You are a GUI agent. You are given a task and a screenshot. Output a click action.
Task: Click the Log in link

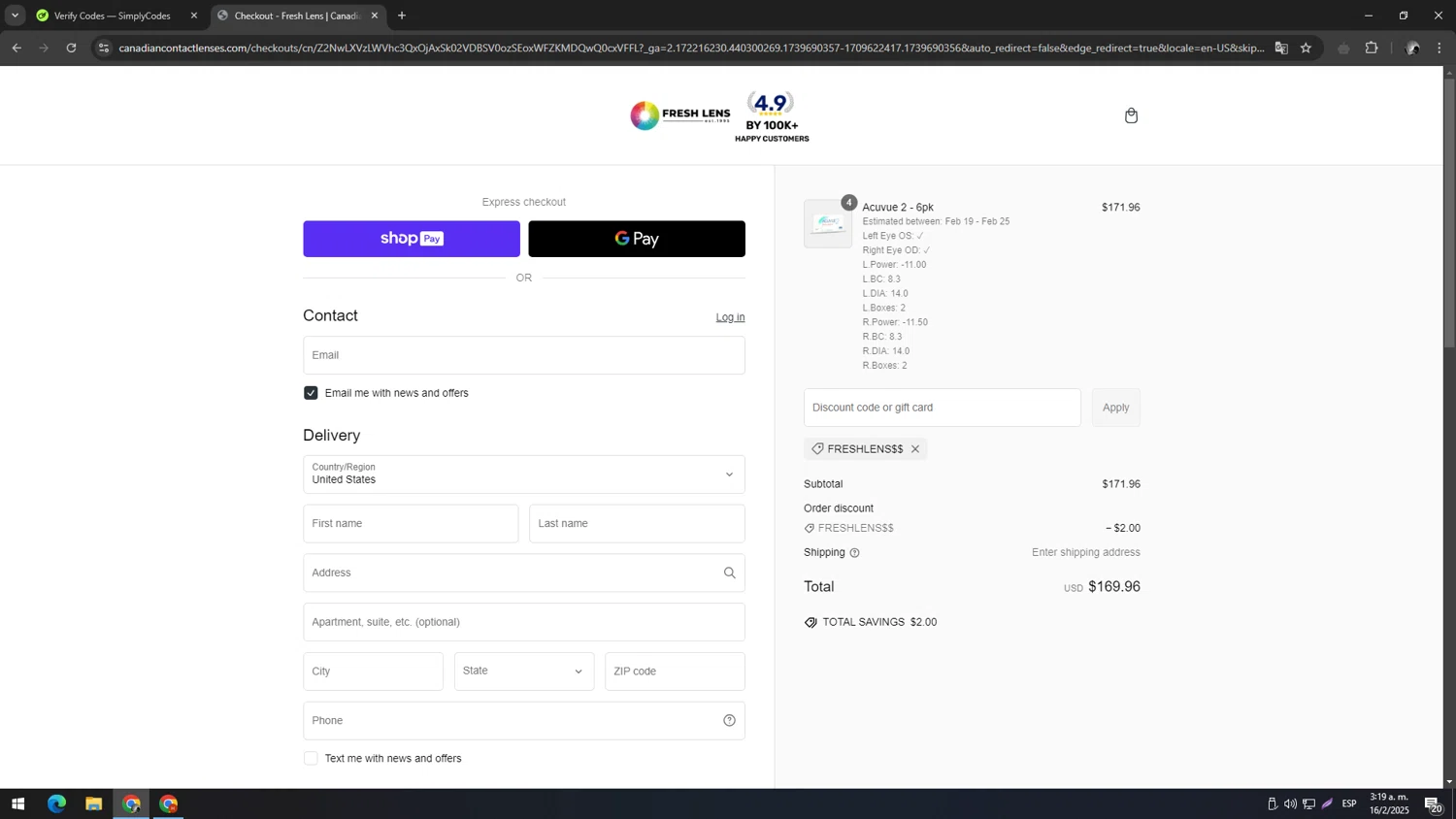[x=730, y=317]
